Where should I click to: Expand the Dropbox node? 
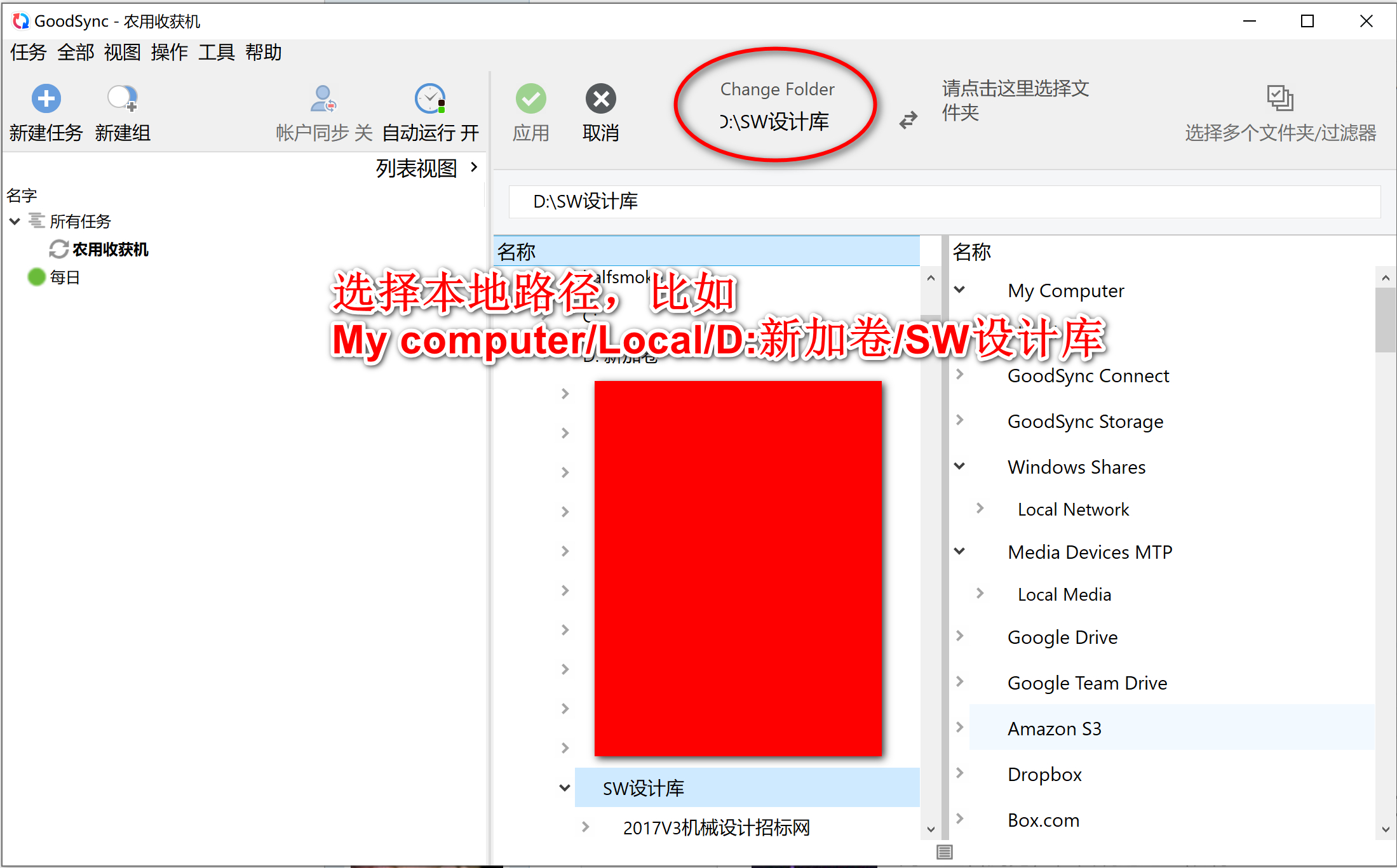click(x=960, y=773)
